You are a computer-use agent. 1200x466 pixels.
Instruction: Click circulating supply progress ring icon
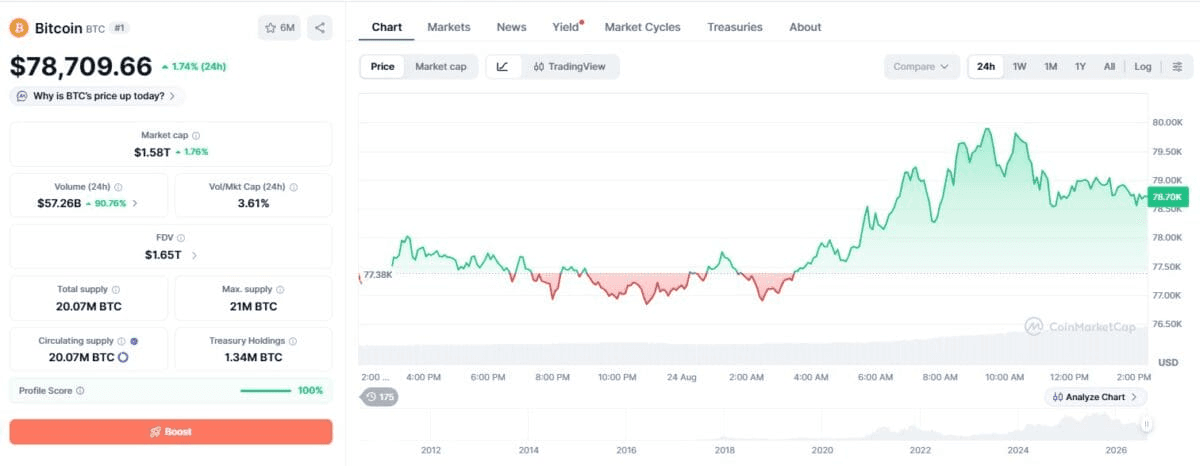tap(123, 357)
